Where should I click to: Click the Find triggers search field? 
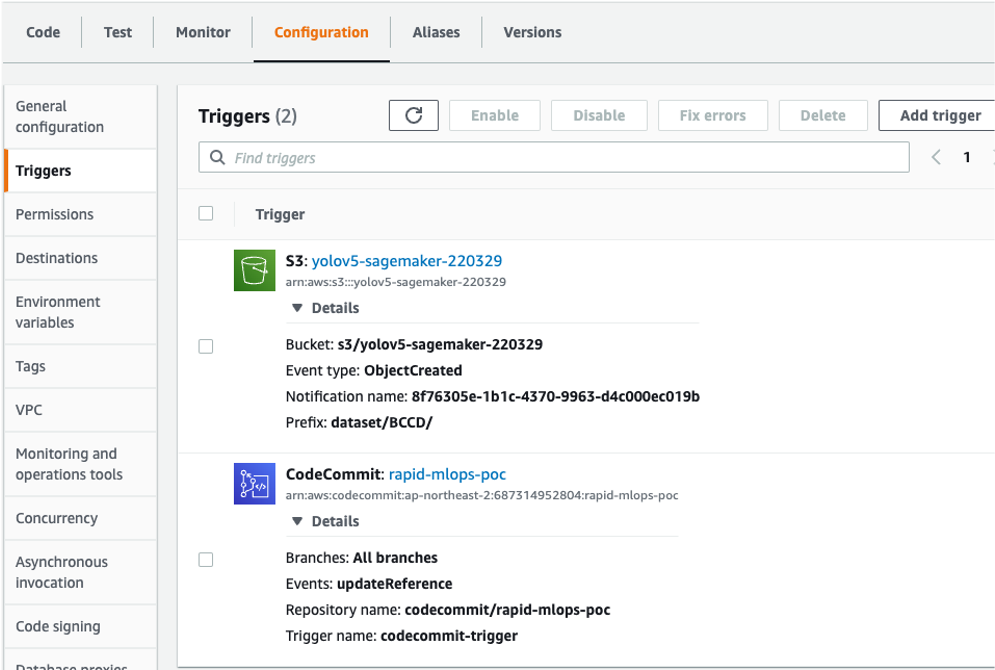[x=553, y=157]
